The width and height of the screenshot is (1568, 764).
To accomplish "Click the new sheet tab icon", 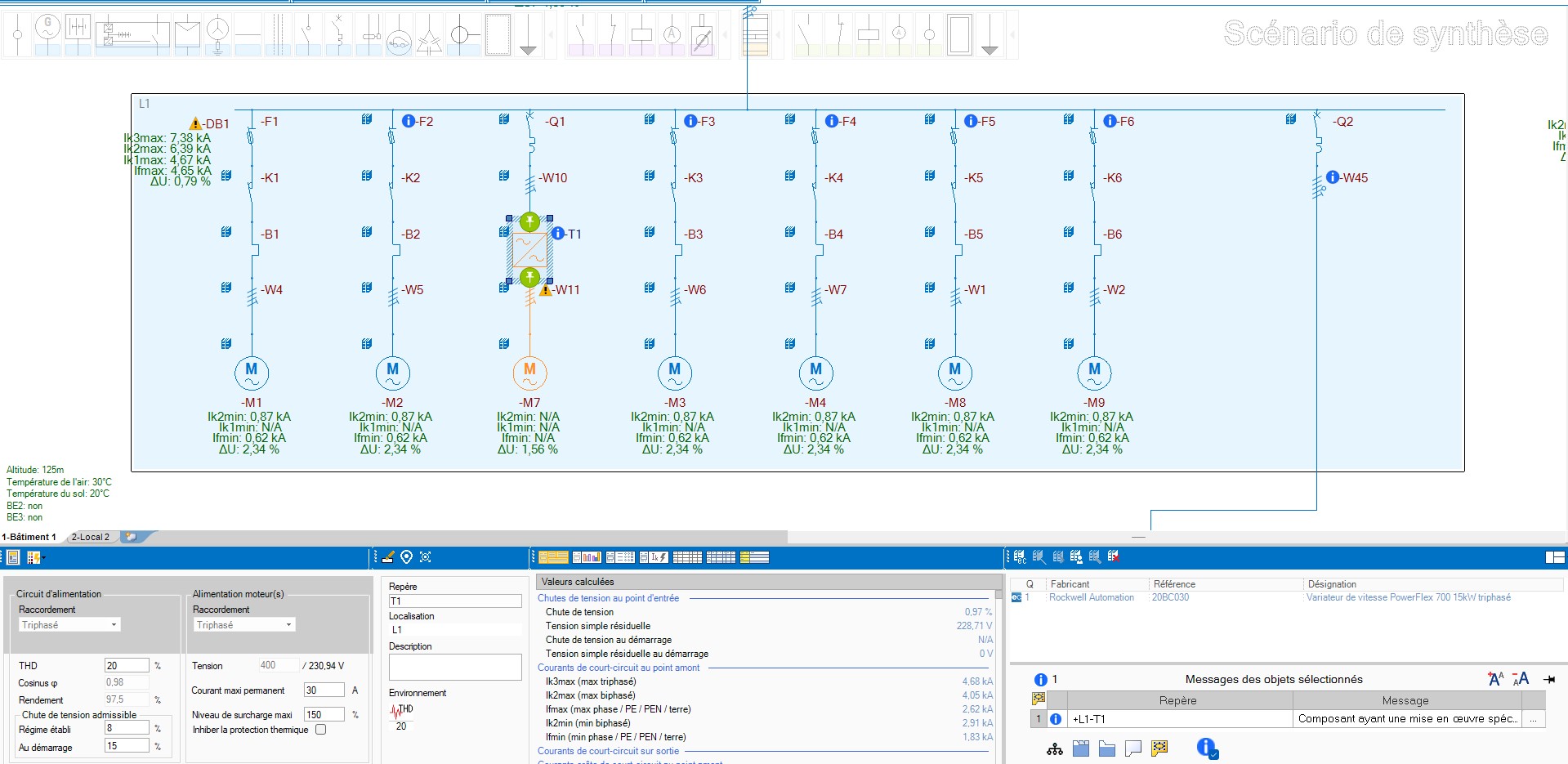I will 130,537.
